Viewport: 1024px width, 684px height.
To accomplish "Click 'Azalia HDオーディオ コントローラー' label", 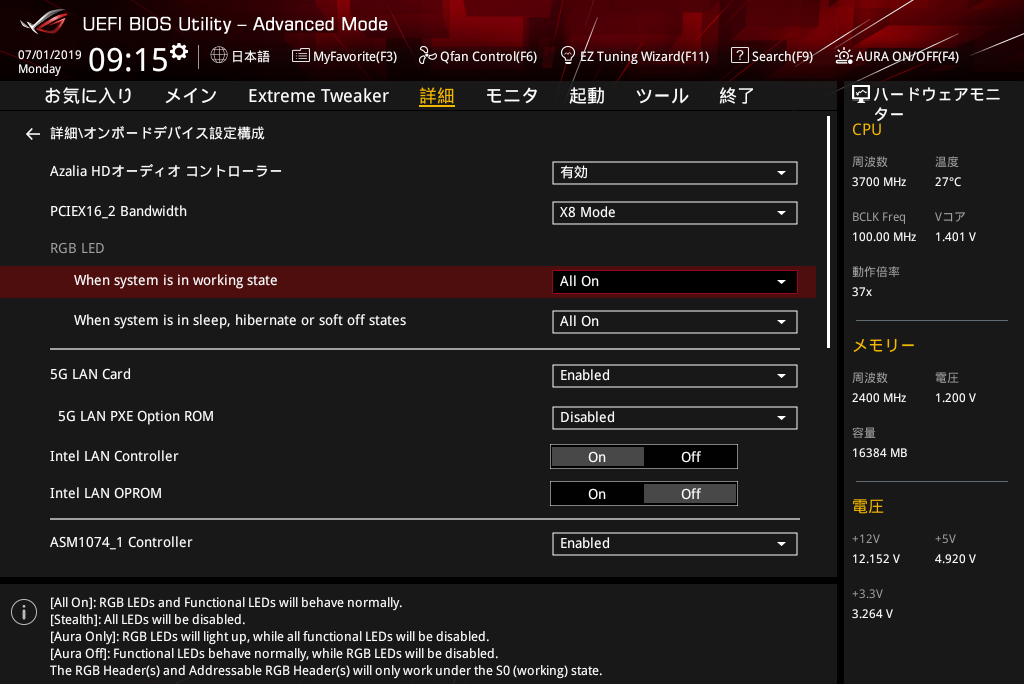I will tap(166, 172).
